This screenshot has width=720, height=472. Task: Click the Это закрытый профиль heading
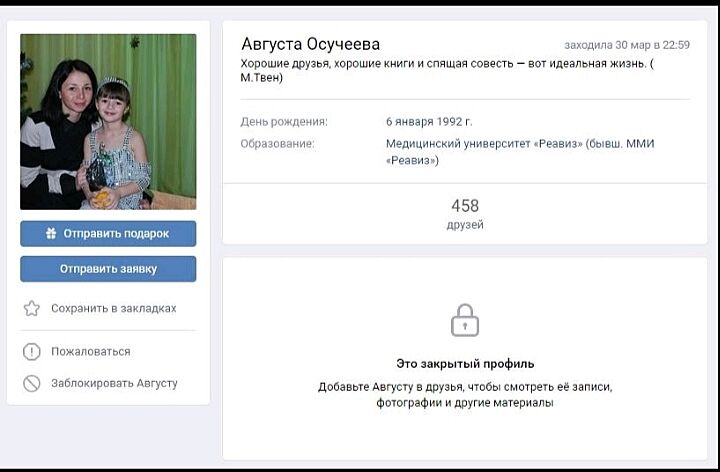point(465,363)
